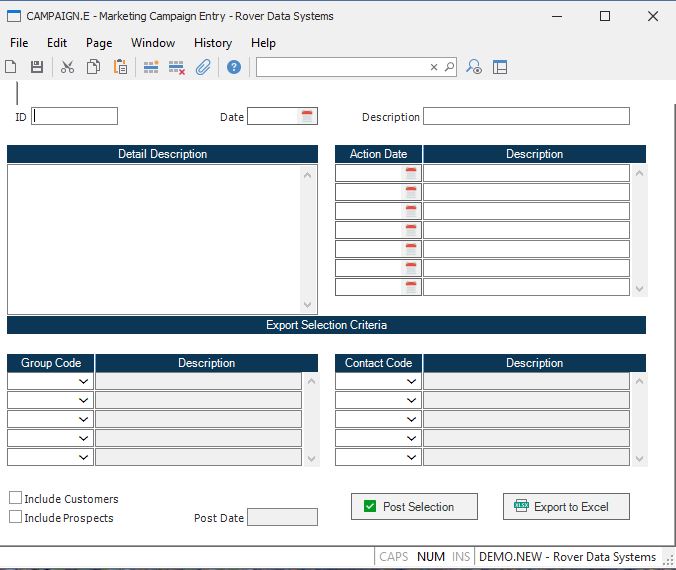Click the New record icon in toolbar

(x=11, y=67)
